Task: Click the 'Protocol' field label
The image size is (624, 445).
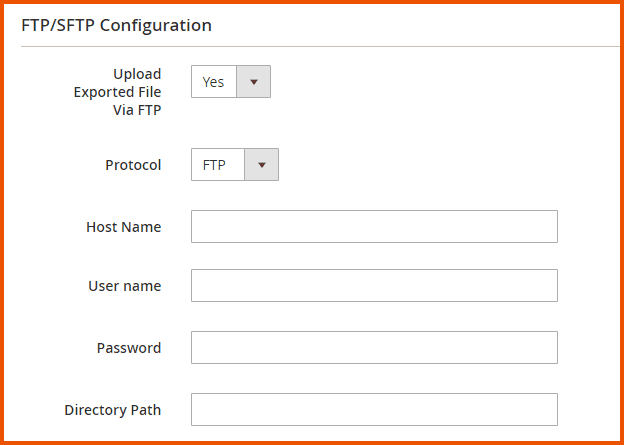Action: 133,165
